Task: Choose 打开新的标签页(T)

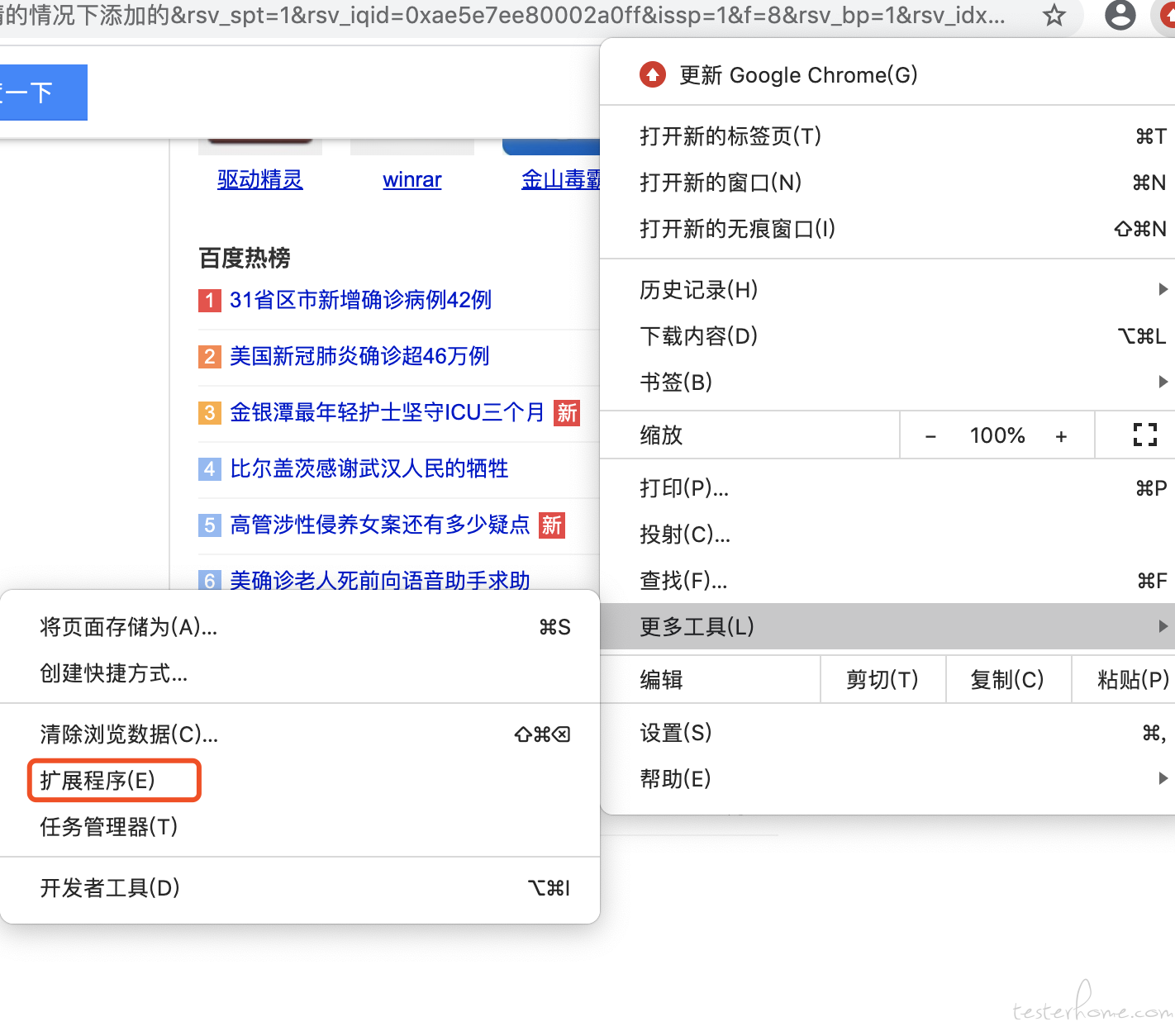Action: pos(887,136)
